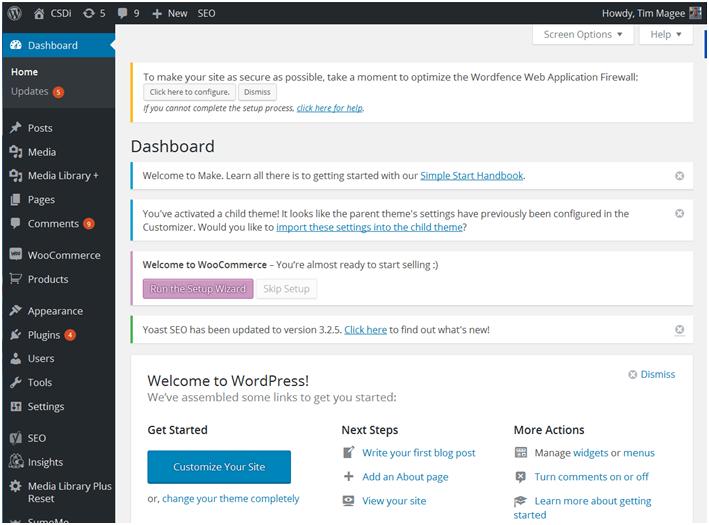Click the Yoast SEO sidebar icon

tap(16, 438)
